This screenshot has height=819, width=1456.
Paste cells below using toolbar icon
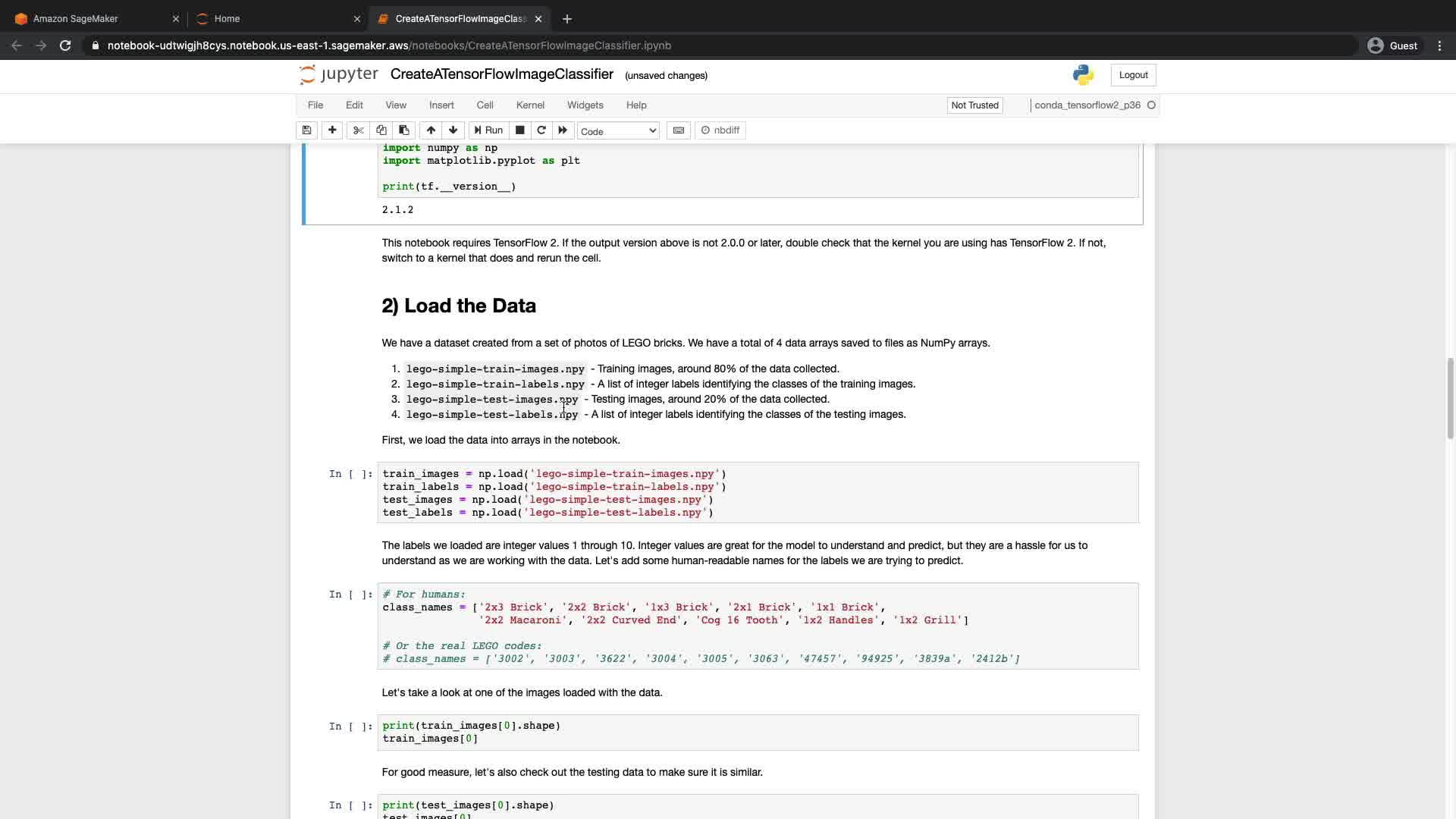[404, 130]
